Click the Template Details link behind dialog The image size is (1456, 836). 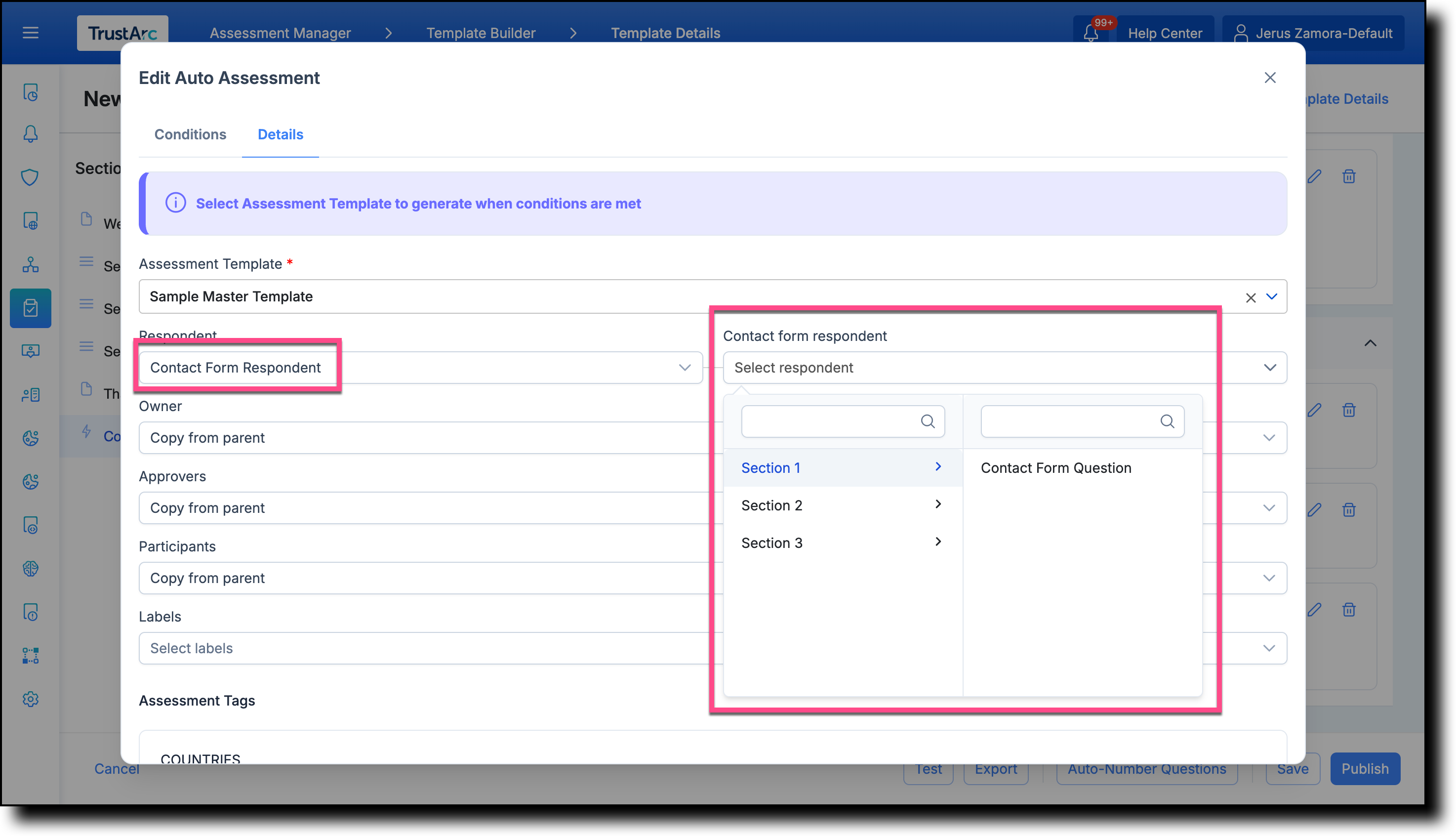point(1346,98)
